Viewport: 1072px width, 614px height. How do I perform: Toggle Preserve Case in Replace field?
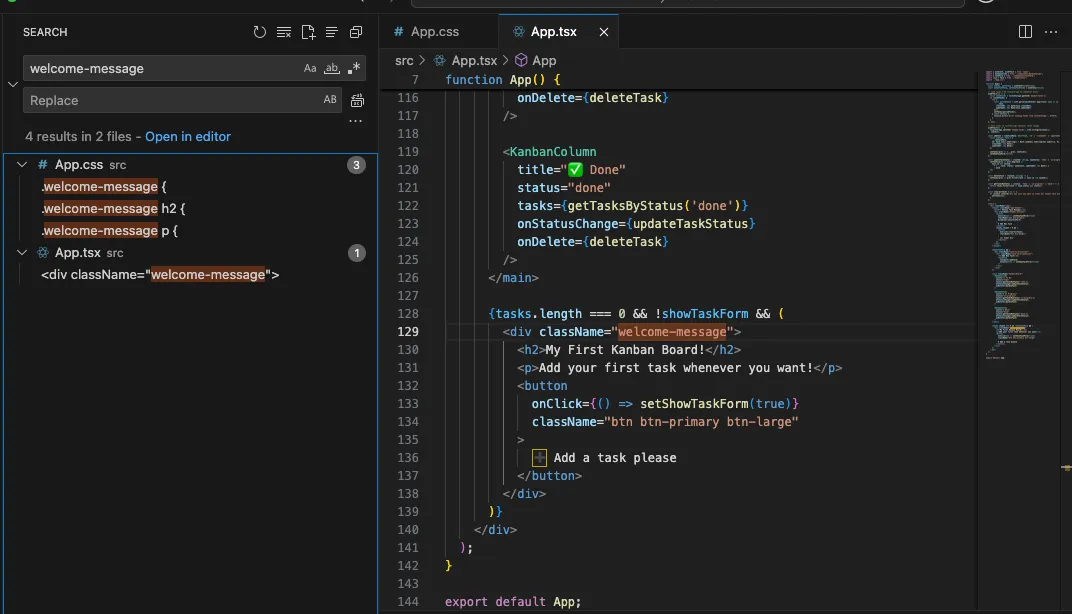330,100
